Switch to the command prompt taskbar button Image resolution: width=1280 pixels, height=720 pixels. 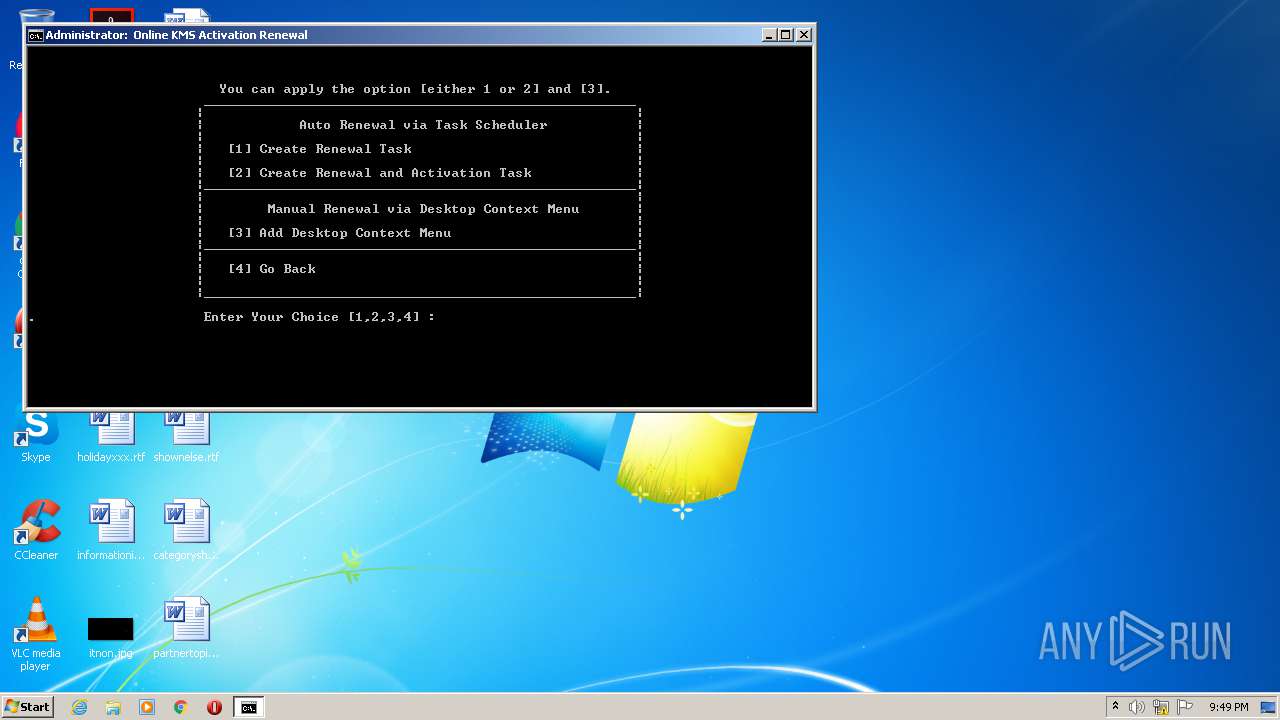pos(248,707)
